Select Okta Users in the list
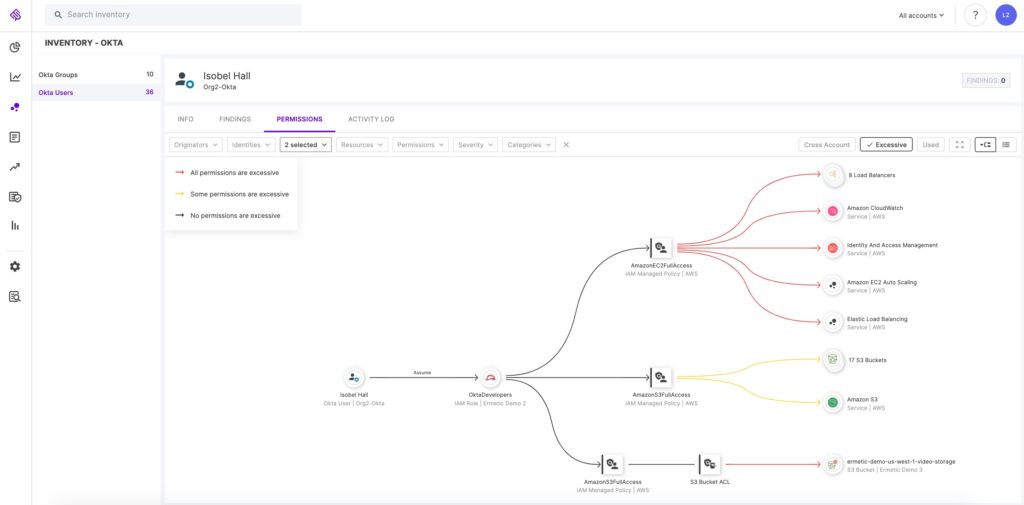1024x505 pixels. coord(96,92)
